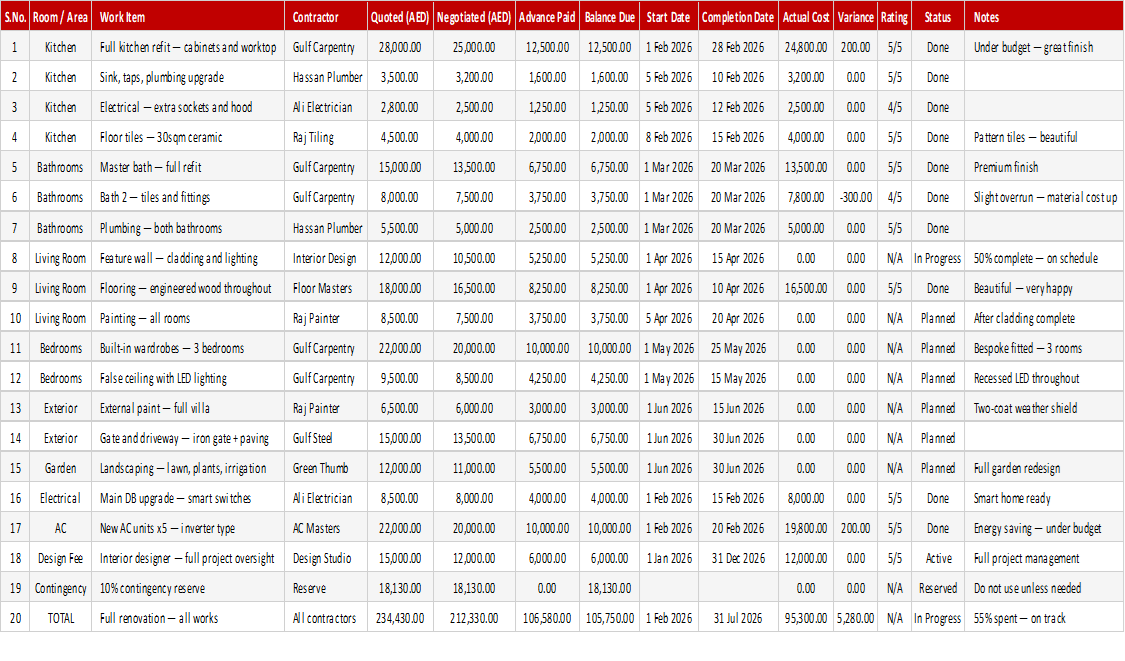1125x661 pixels.
Task: Click the -300.00 variance cell
Action: coord(855,197)
